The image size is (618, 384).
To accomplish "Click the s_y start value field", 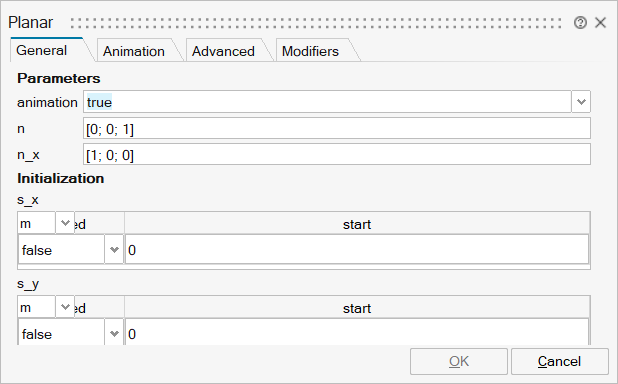I will coord(357,334).
